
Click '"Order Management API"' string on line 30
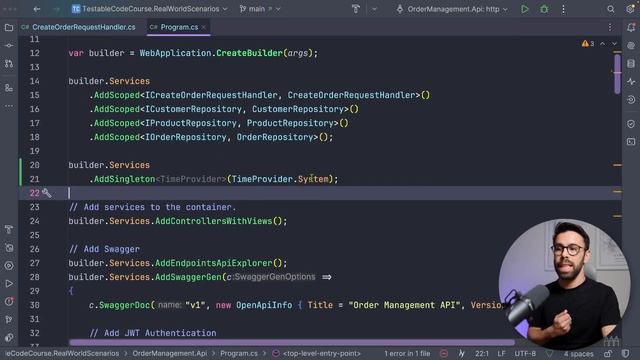pos(404,305)
